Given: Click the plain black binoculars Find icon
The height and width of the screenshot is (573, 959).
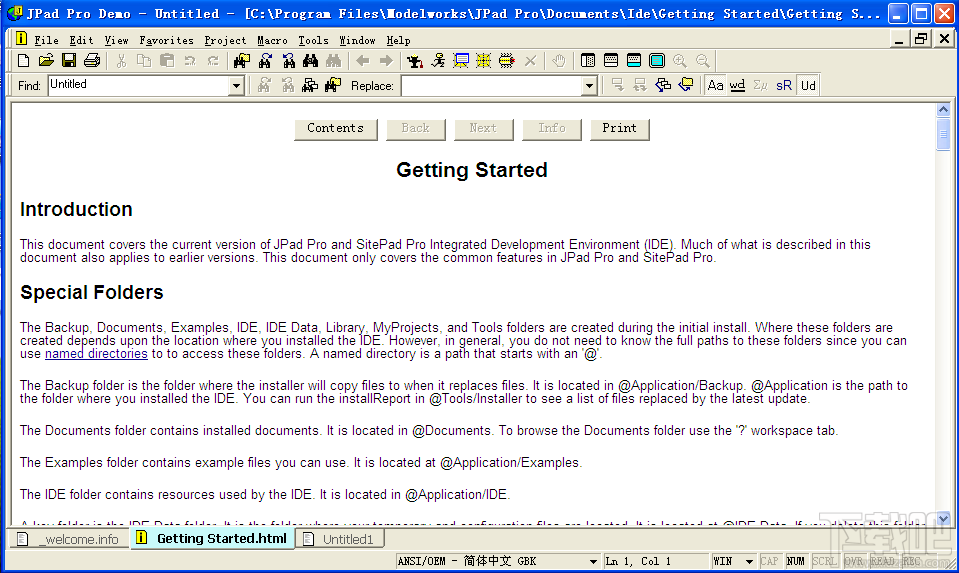Looking at the screenshot, I should pos(311,61).
